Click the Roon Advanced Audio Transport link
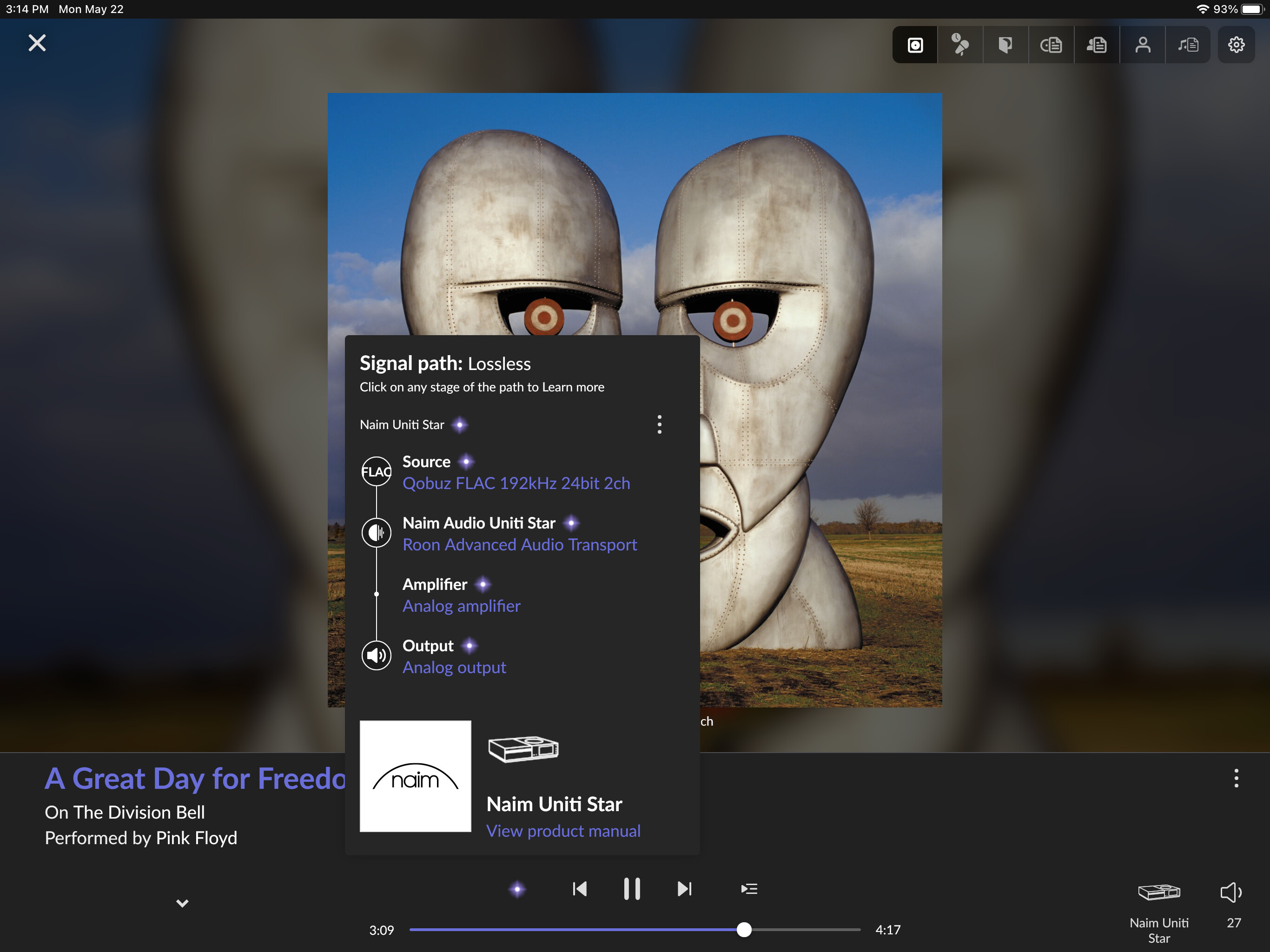 click(x=520, y=545)
